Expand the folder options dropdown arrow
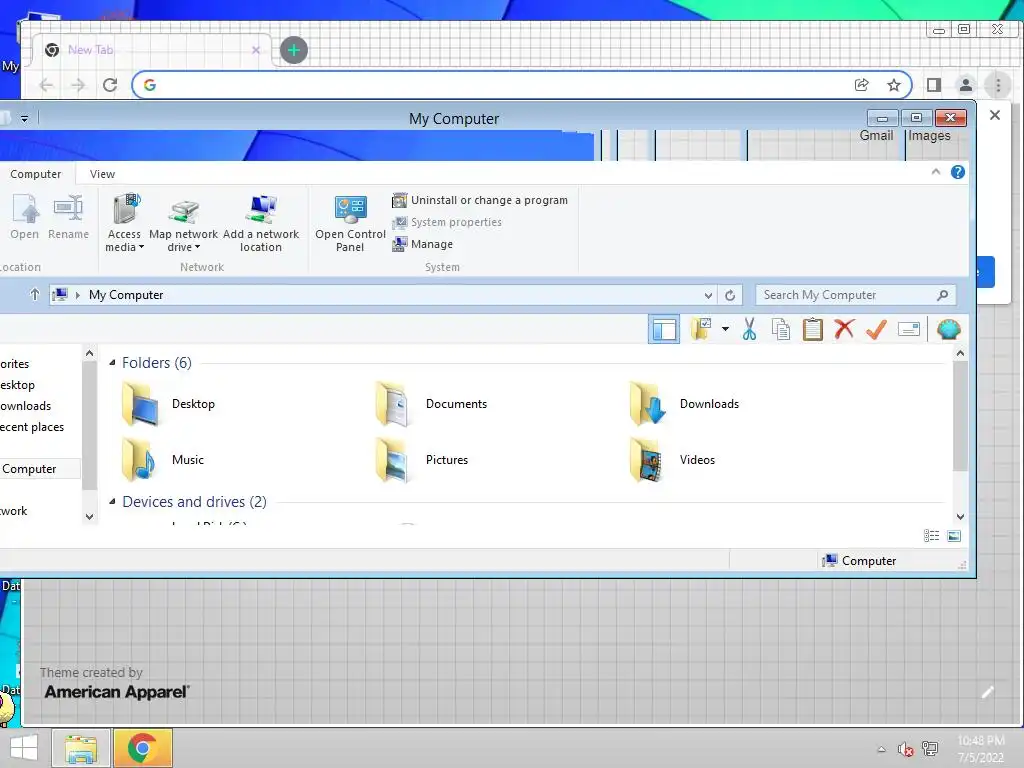 (x=725, y=329)
